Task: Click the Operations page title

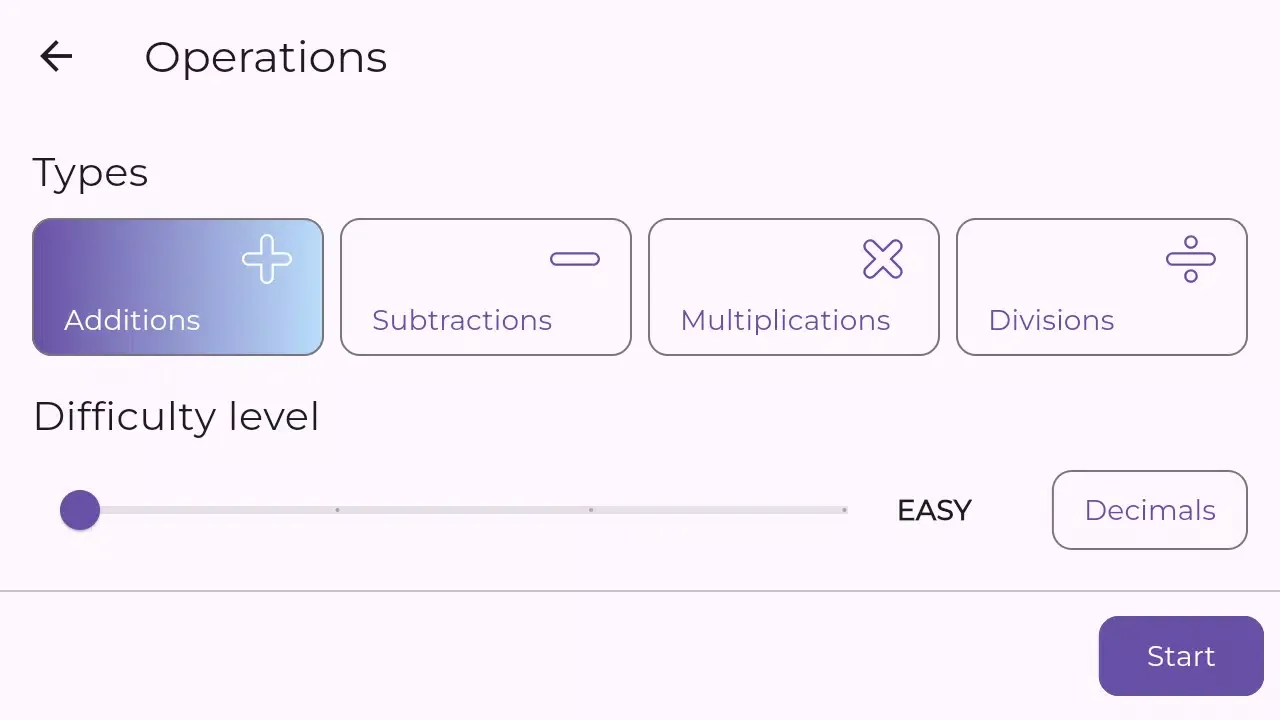Action: point(265,57)
